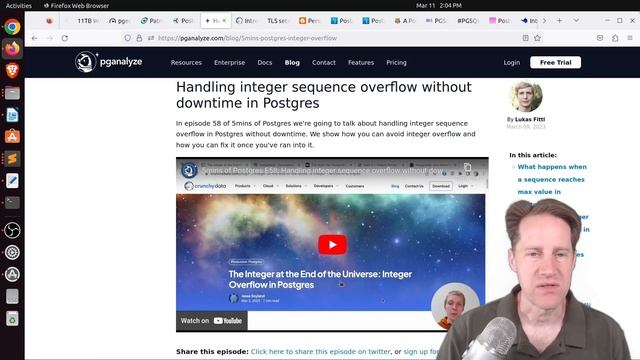
Task: Open Blog nav item
Action: [292, 62]
